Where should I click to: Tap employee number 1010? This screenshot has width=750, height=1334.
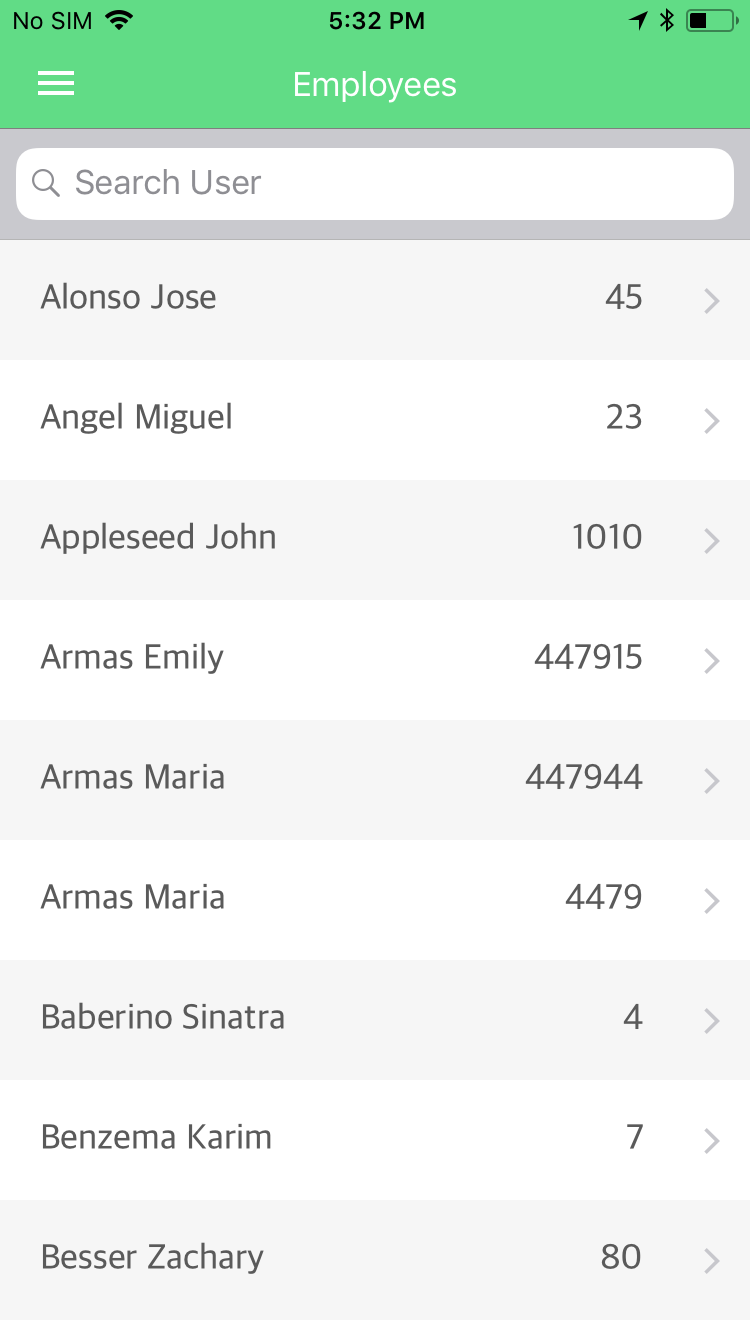coord(607,538)
